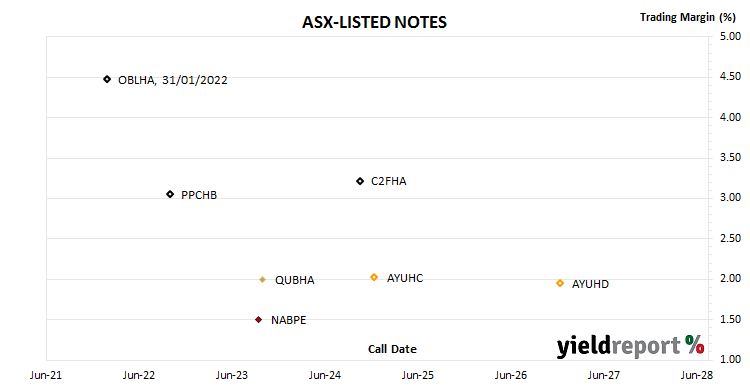The image size is (750, 391).
Task: Click the dark red NABPE marker
Action: coord(258,320)
